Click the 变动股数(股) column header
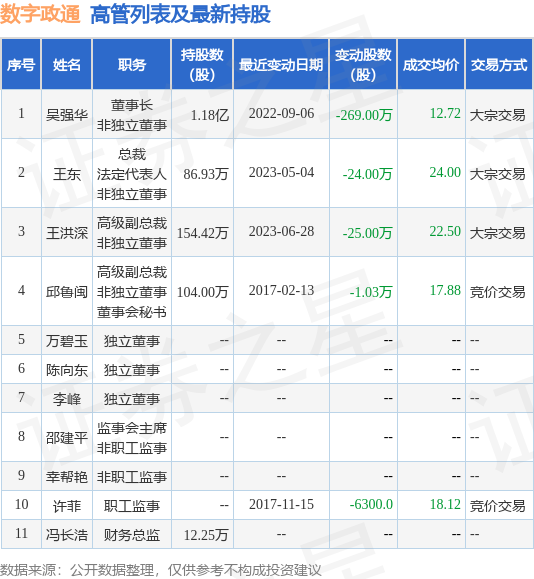The image size is (534, 579). click(363, 64)
